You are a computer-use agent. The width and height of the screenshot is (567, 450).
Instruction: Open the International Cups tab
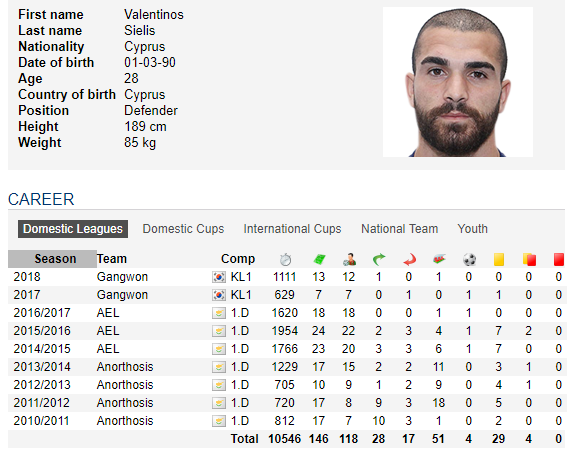click(292, 229)
